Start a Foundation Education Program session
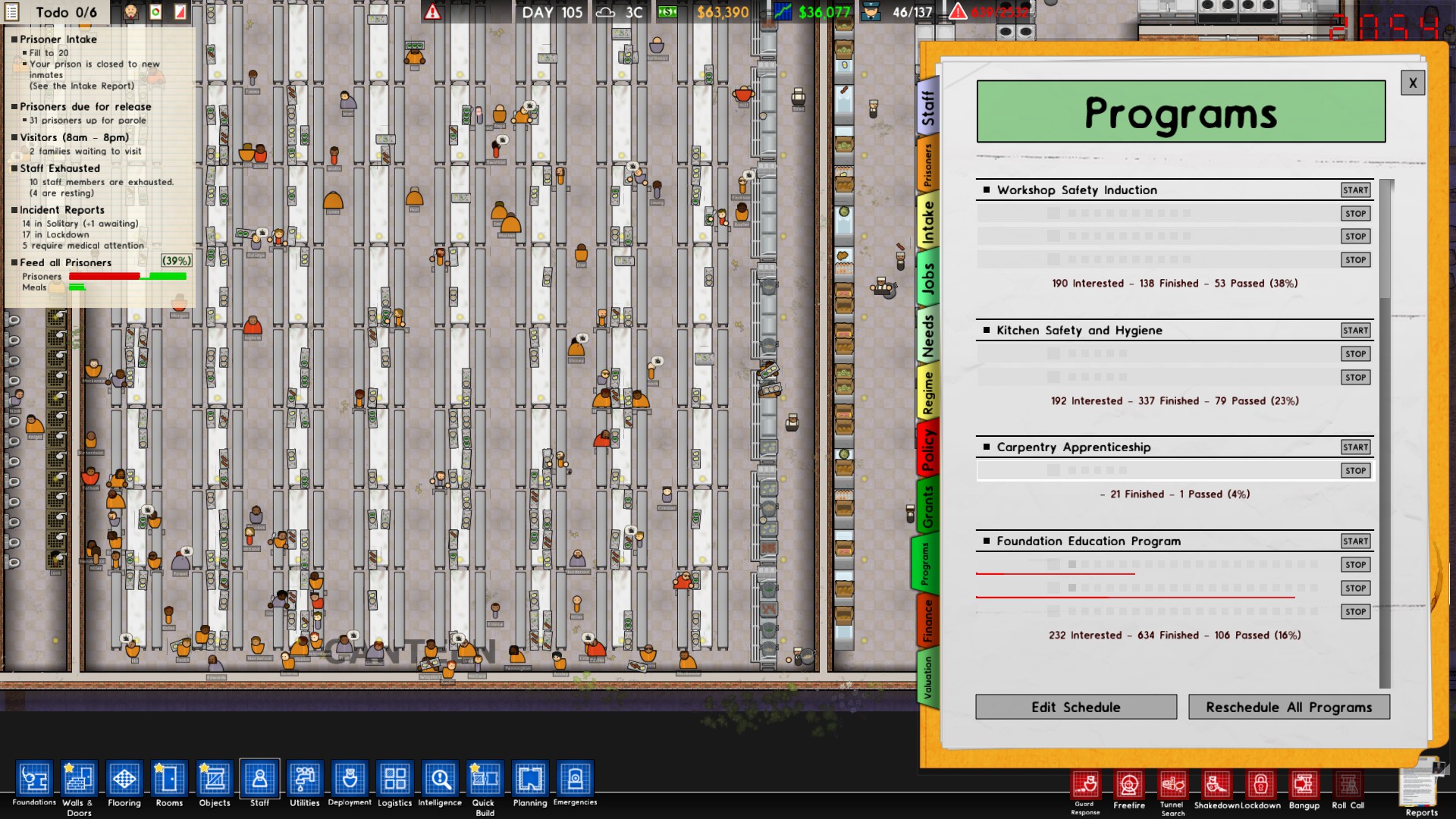 pyautogui.click(x=1355, y=541)
